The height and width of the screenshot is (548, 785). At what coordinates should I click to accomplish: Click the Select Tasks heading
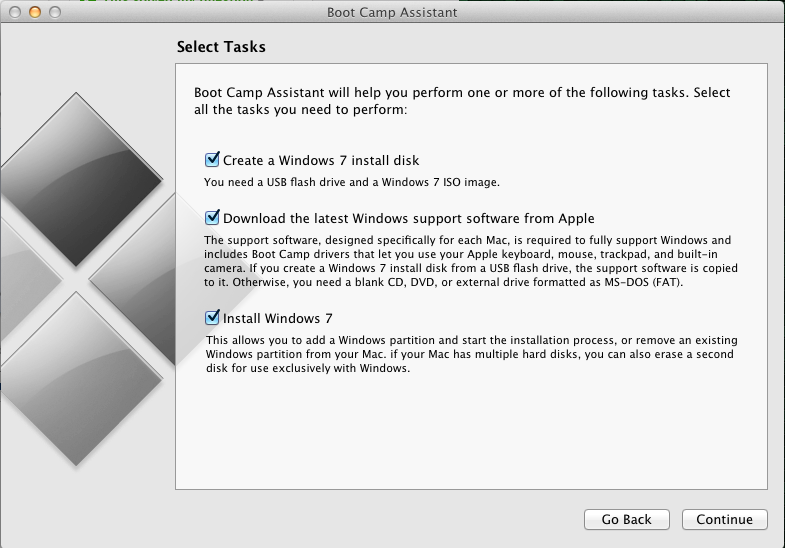click(221, 47)
